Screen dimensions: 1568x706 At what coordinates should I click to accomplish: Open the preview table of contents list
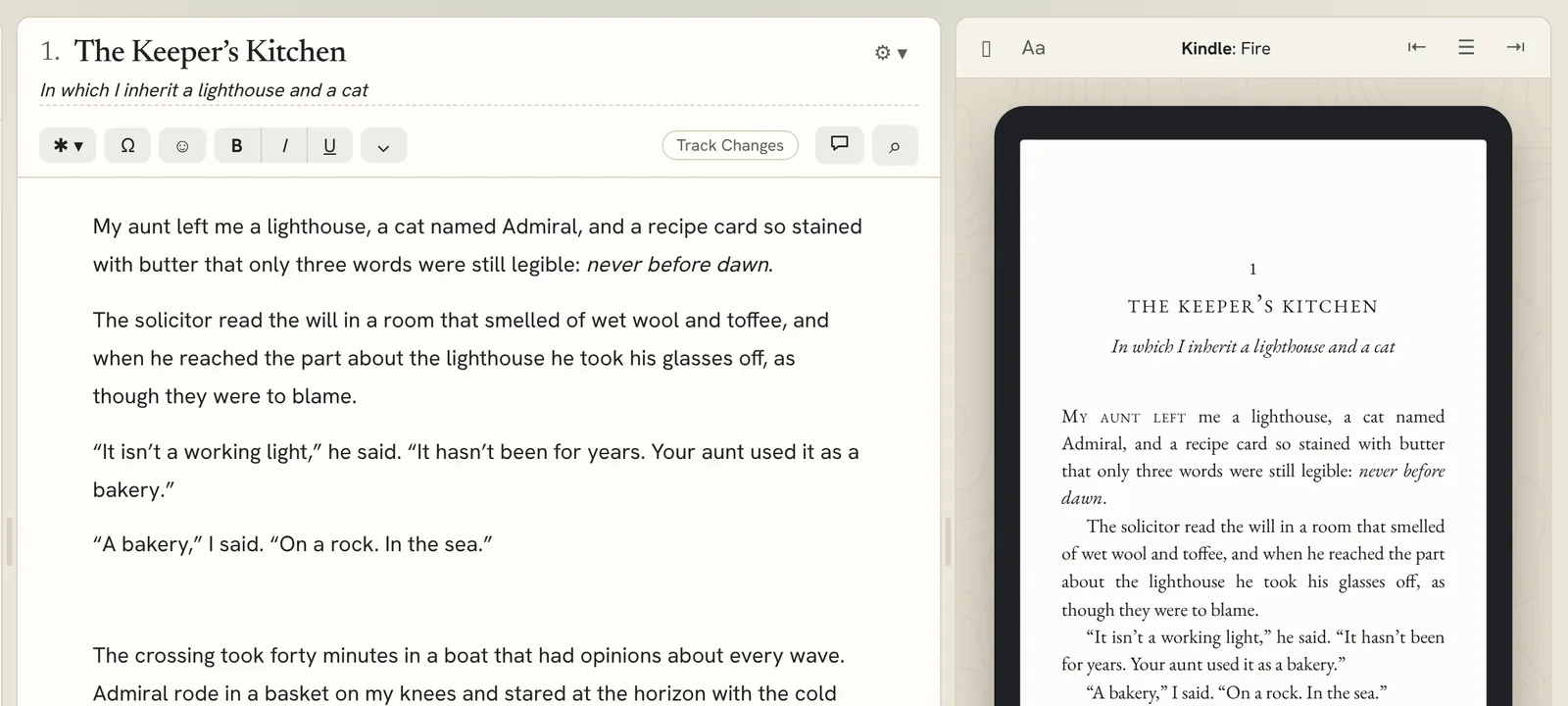click(x=1466, y=47)
